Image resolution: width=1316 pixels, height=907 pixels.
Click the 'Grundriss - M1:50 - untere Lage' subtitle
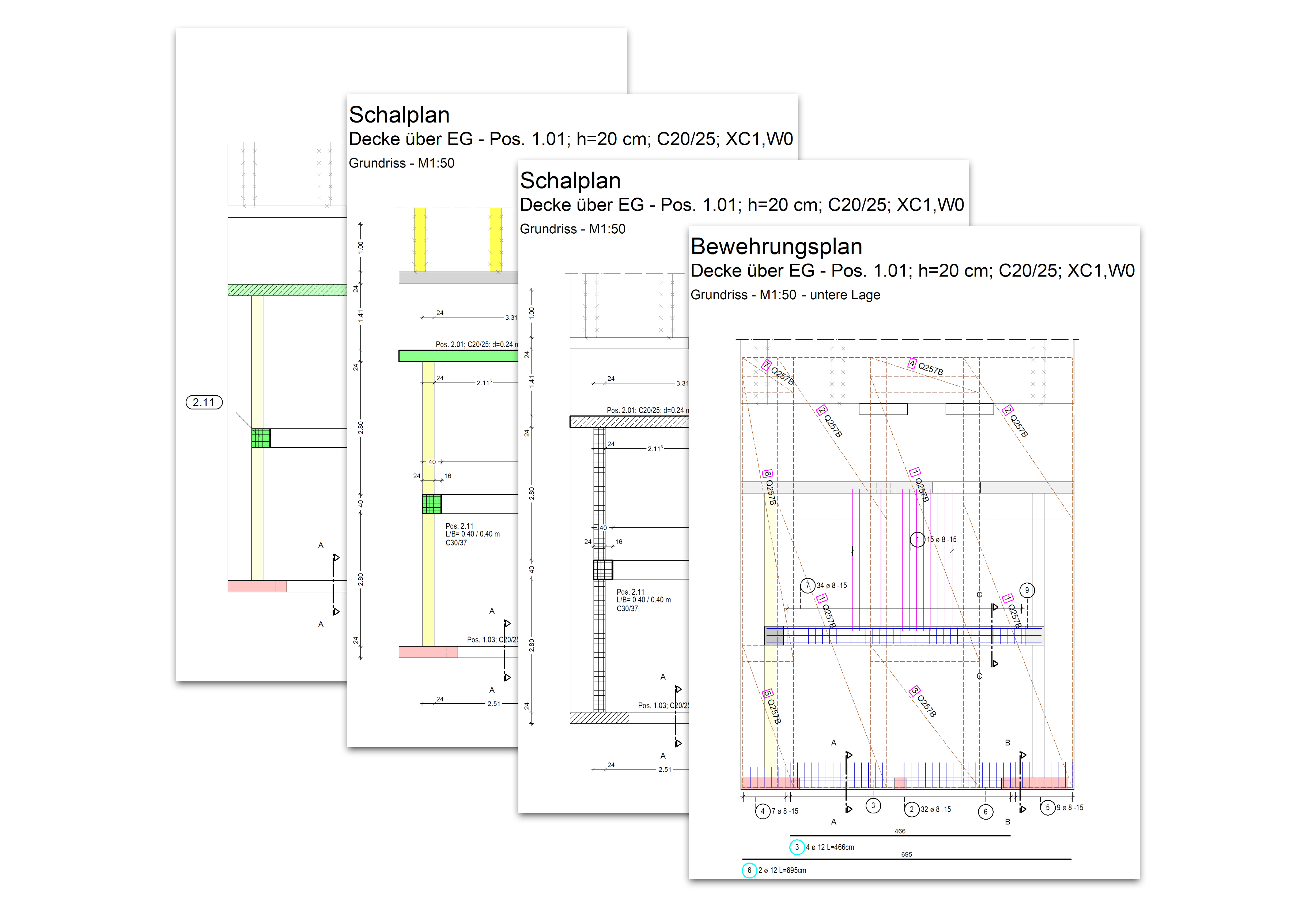pyautogui.click(x=785, y=295)
